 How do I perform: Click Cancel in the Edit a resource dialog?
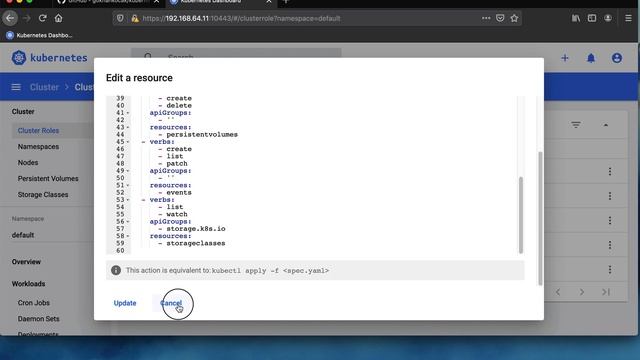click(171, 303)
